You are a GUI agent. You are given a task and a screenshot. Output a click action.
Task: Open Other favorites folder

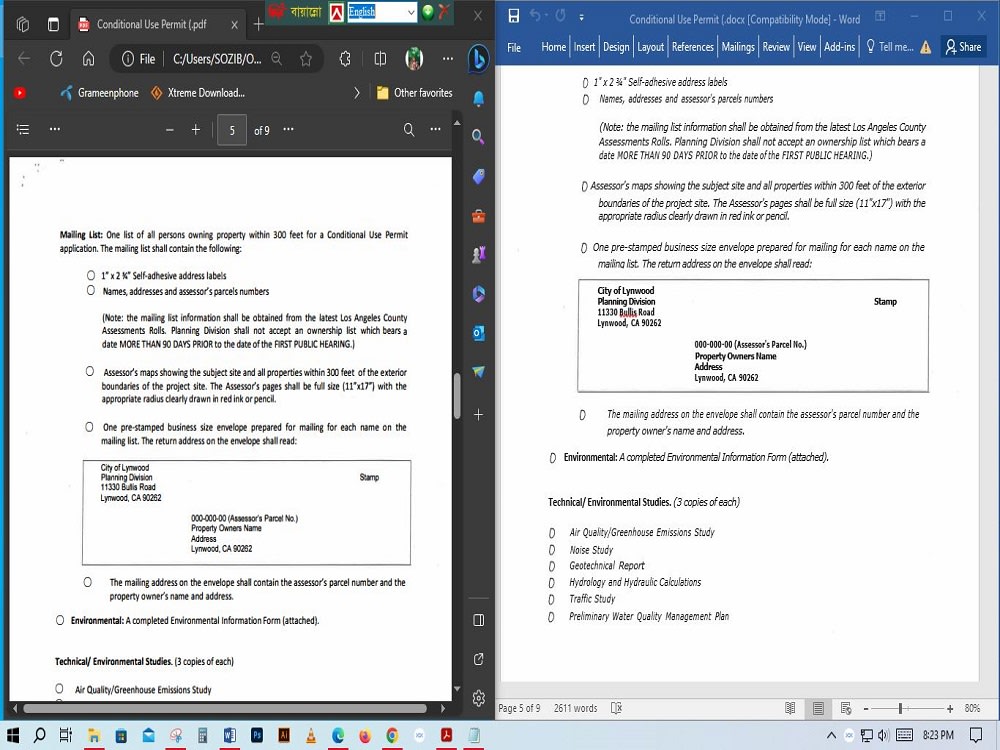(415, 93)
